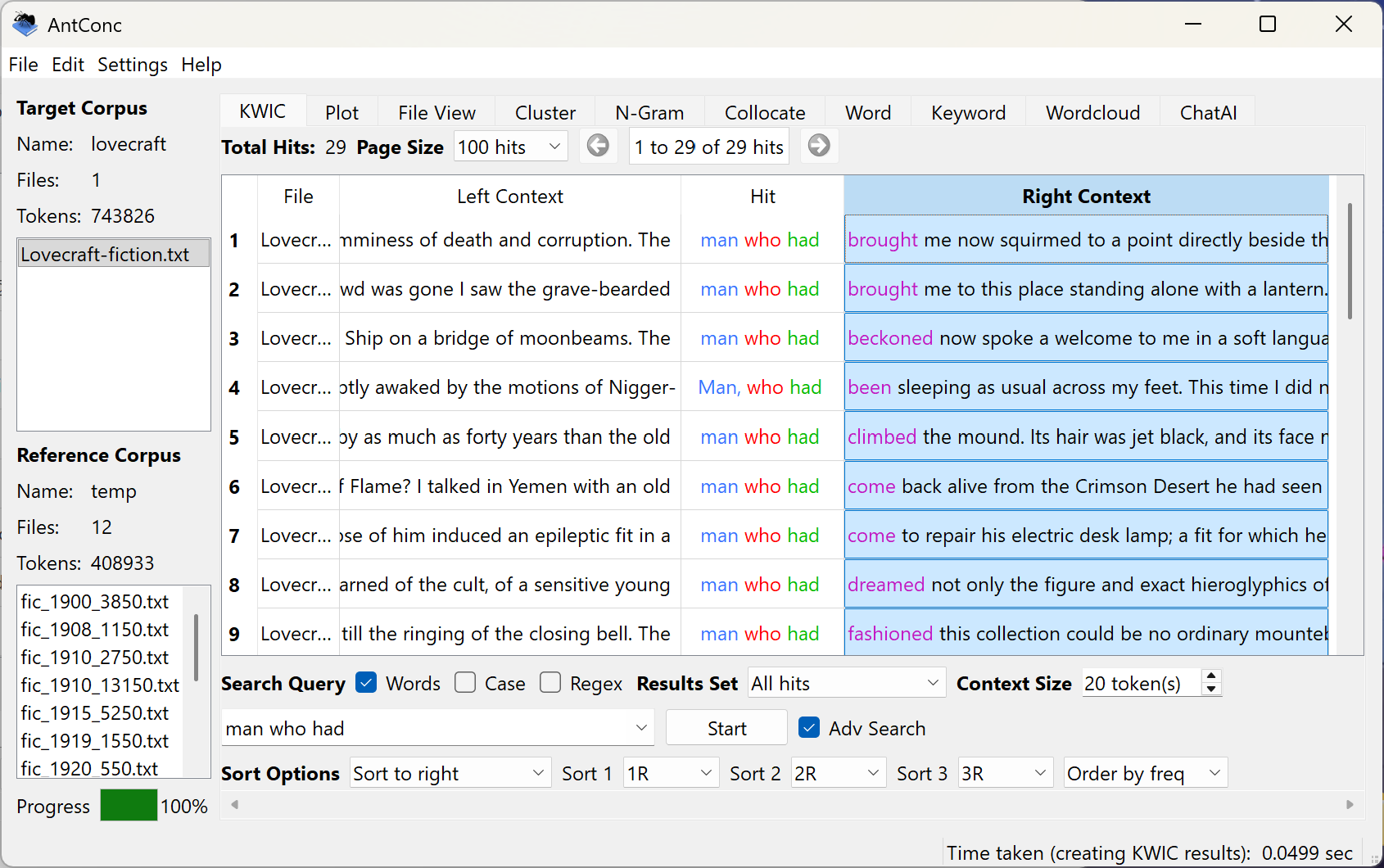Open the Order by freq dropdown
Screen dimensions: 1384x868
tap(1144, 773)
